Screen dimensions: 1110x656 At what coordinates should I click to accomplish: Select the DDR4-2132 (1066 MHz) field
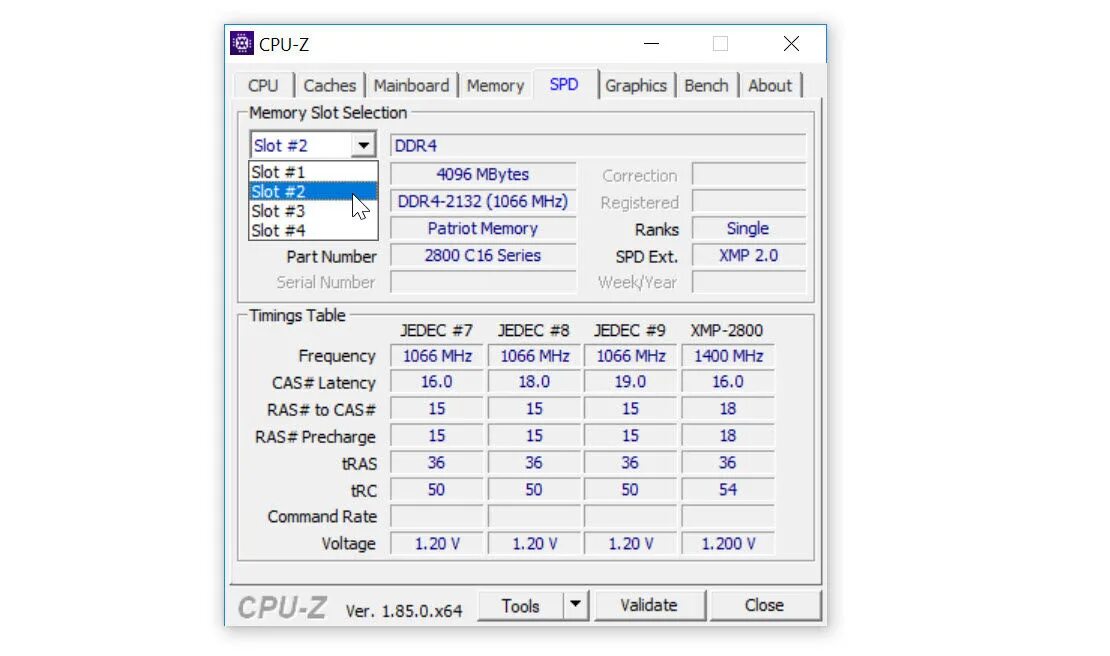click(x=483, y=202)
